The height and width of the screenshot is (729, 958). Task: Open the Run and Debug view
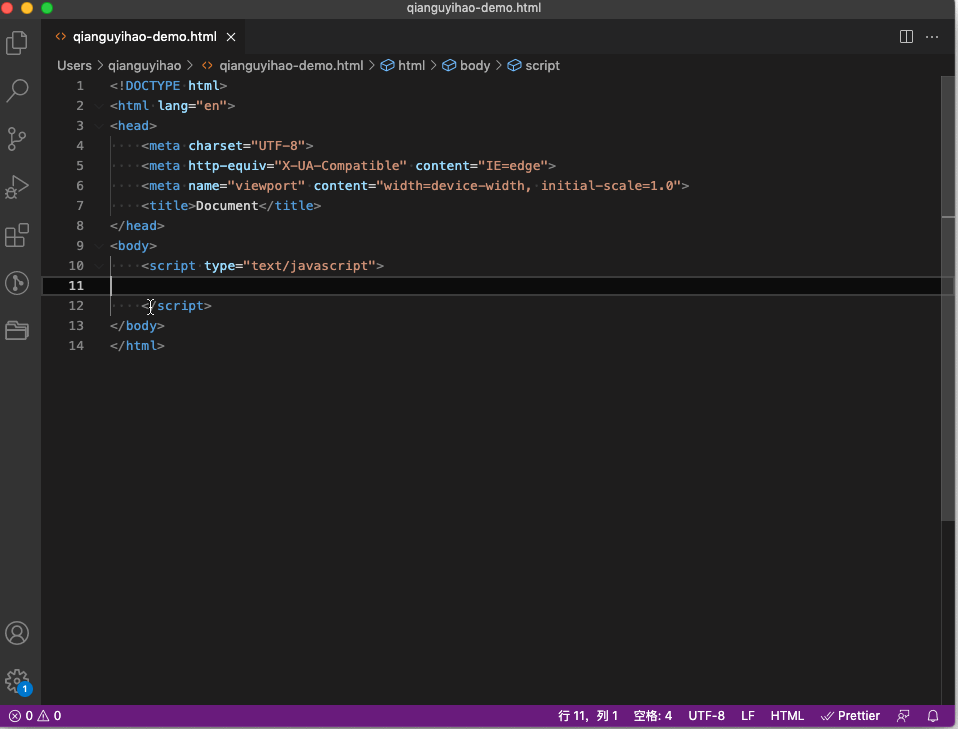click(x=17, y=187)
